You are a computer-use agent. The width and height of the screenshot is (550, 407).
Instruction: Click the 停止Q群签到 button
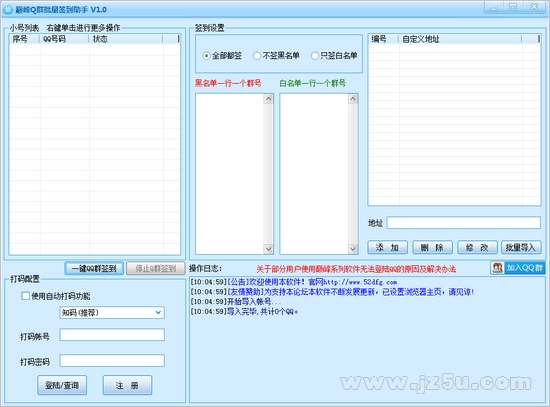click(156, 269)
